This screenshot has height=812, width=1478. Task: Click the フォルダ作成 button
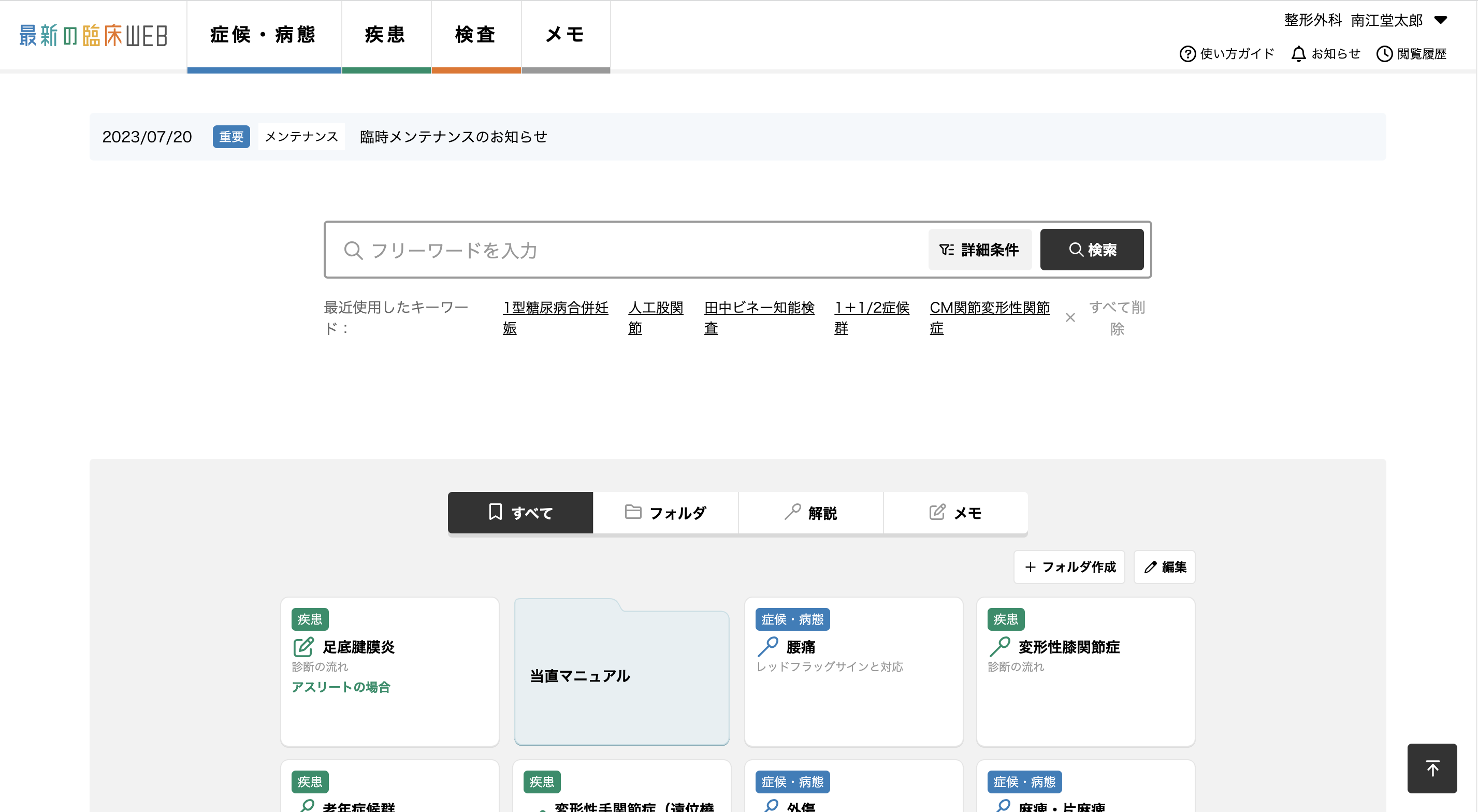(1069, 567)
